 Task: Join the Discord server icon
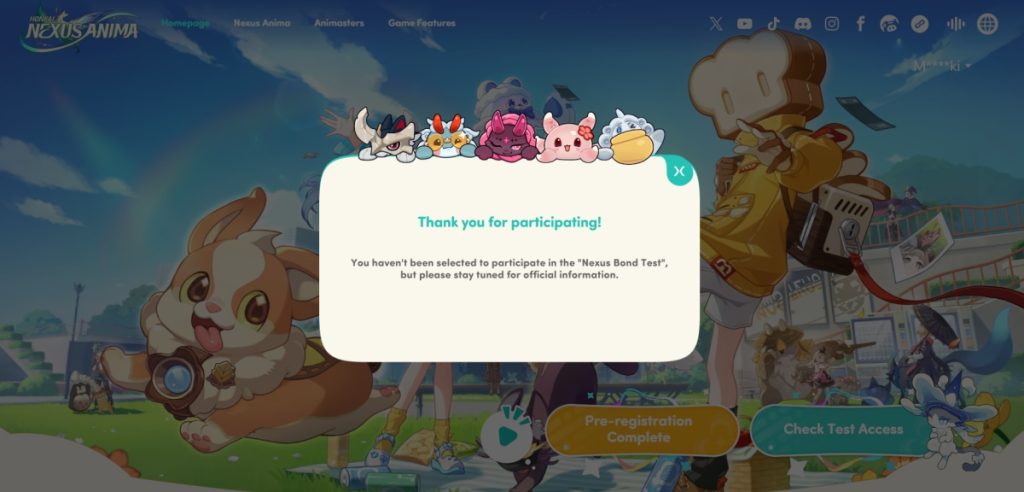[803, 24]
